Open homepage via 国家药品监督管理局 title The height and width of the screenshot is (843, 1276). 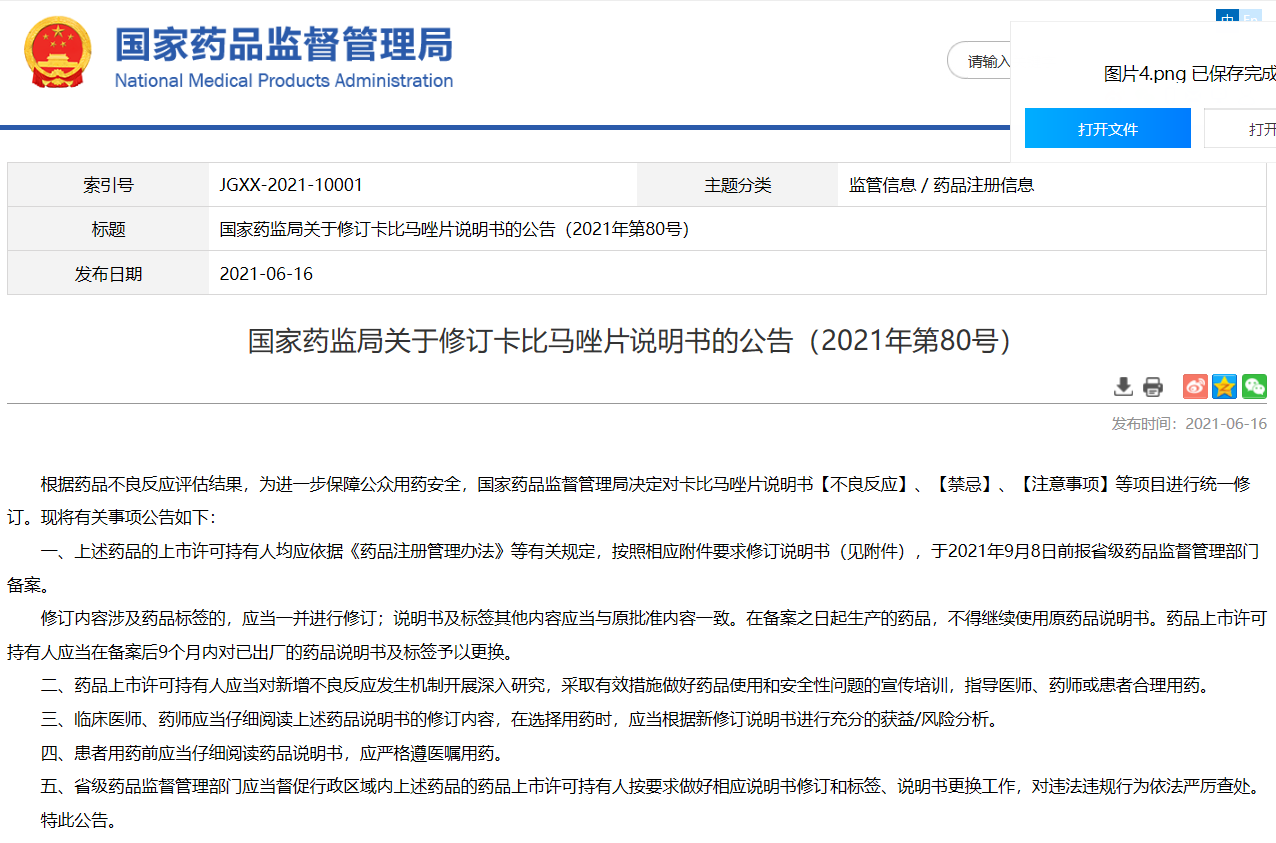coord(284,45)
